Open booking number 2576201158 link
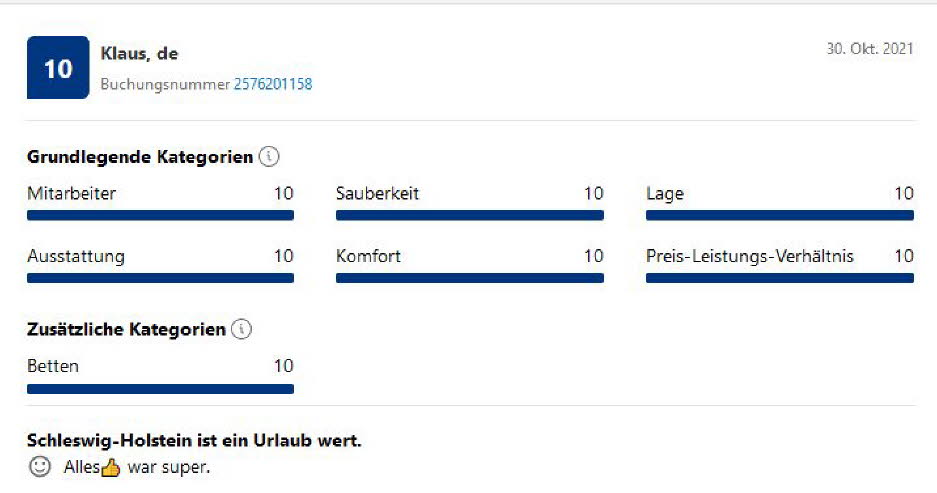The height and width of the screenshot is (493, 937). tap(273, 85)
